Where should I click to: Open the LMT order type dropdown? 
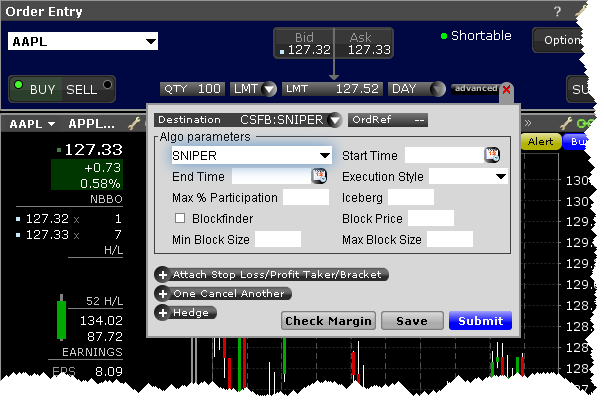point(269,89)
